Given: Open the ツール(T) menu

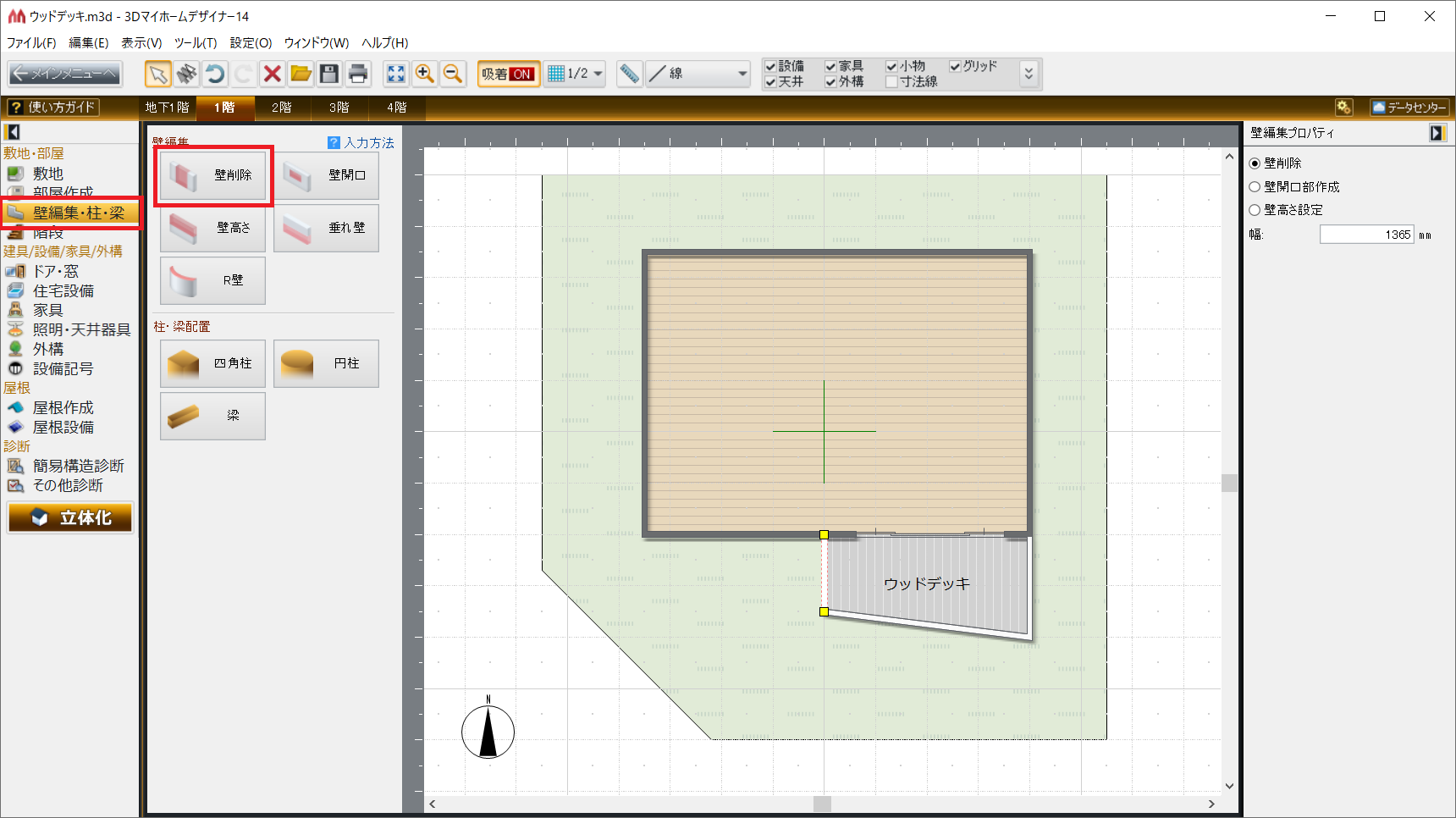Looking at the screenshot, I should pos(195,42).
